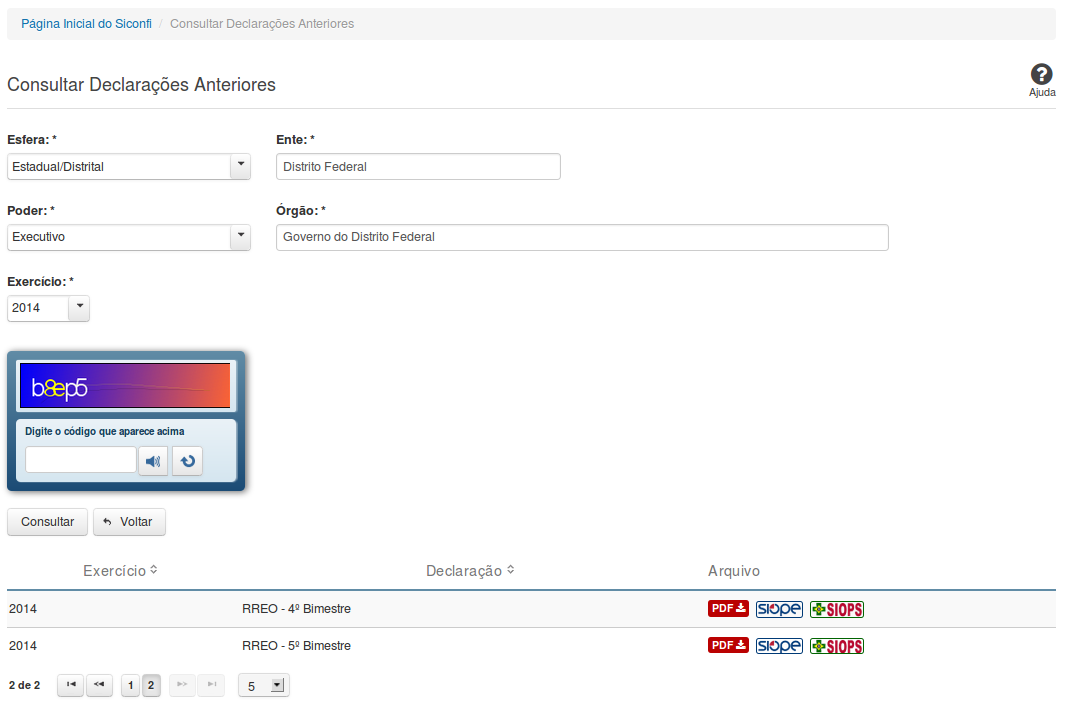Open Página Inicial do Siconfi link

(86, 23)
